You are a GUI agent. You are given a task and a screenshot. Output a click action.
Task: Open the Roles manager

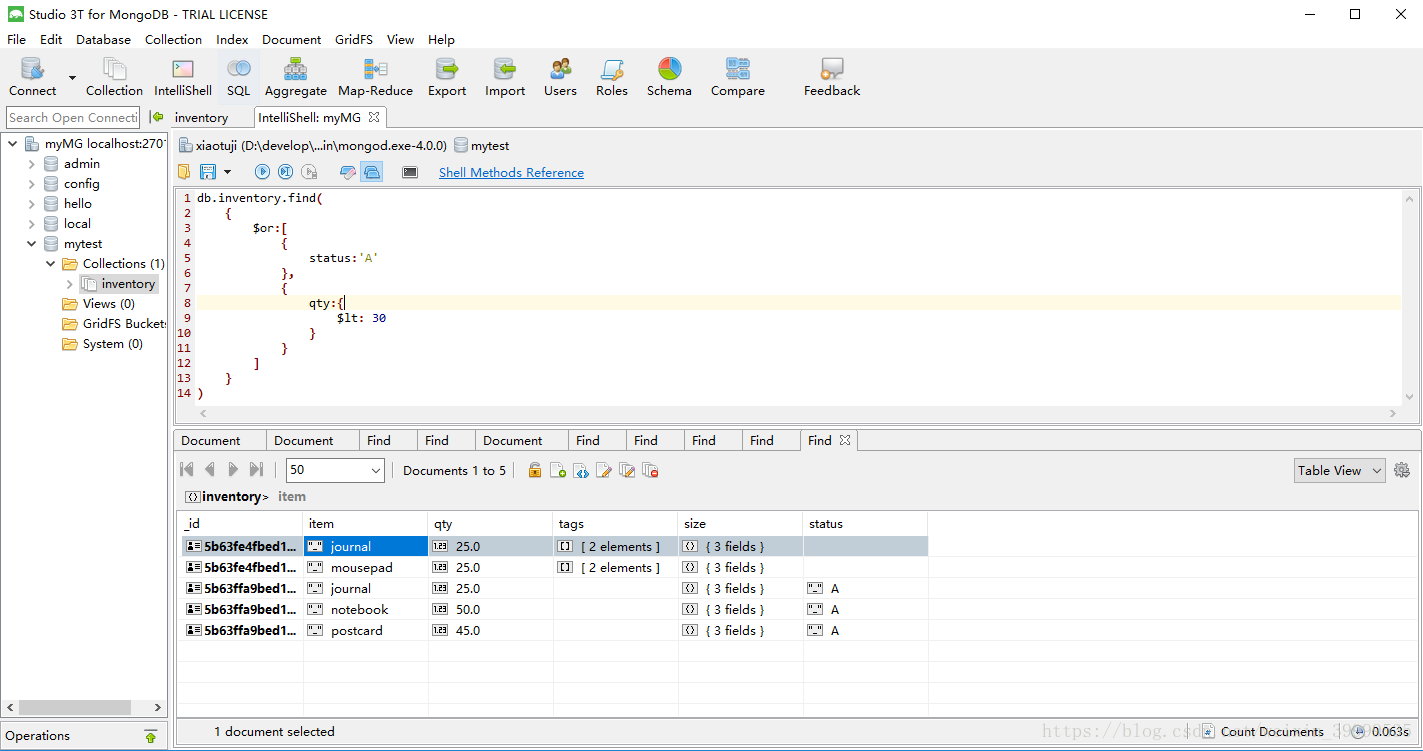pyautogui.click(x=612, y=77)
